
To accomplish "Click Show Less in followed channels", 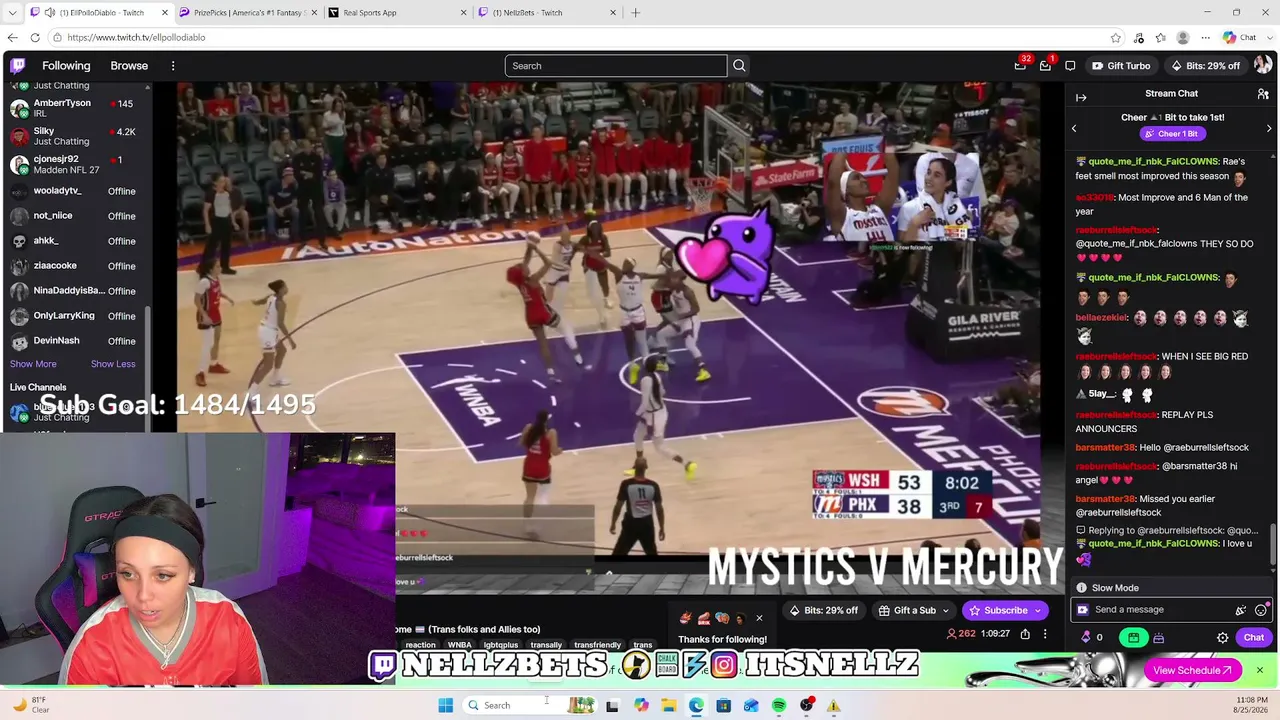I will (x=113, y=364).
